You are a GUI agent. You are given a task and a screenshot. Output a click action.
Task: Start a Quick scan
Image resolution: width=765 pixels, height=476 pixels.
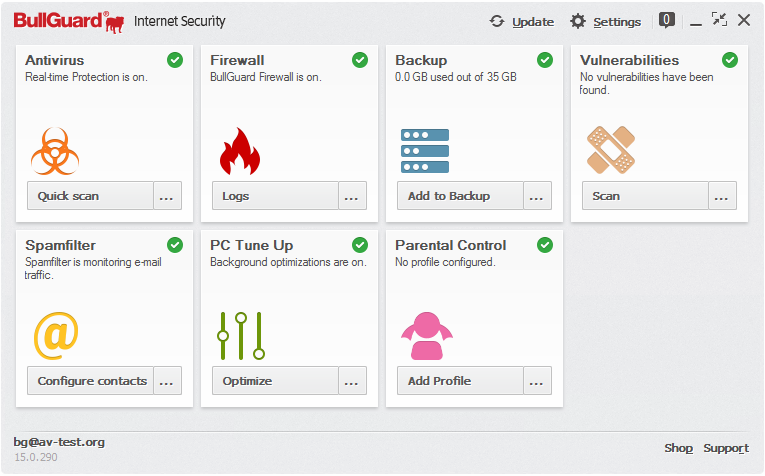(90, 196)
